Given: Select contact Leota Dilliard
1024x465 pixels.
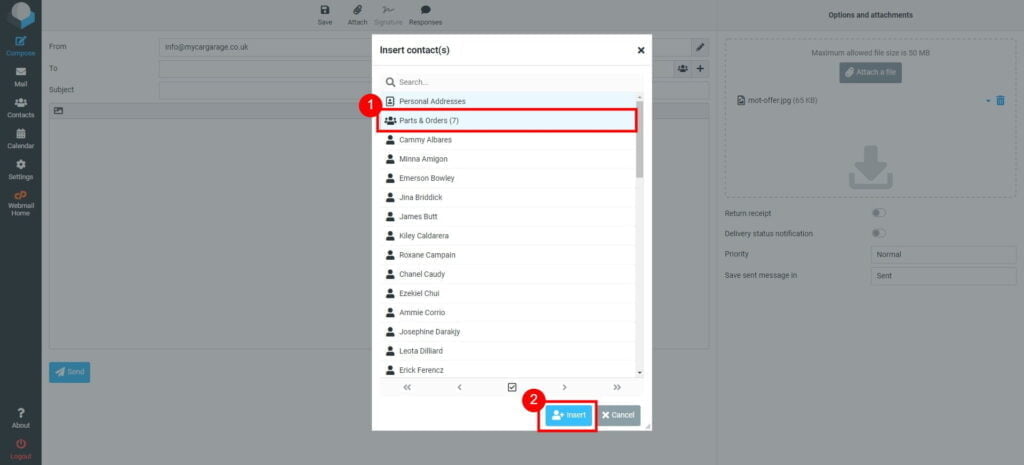Looking at the screenshot, I should (507, 351).
